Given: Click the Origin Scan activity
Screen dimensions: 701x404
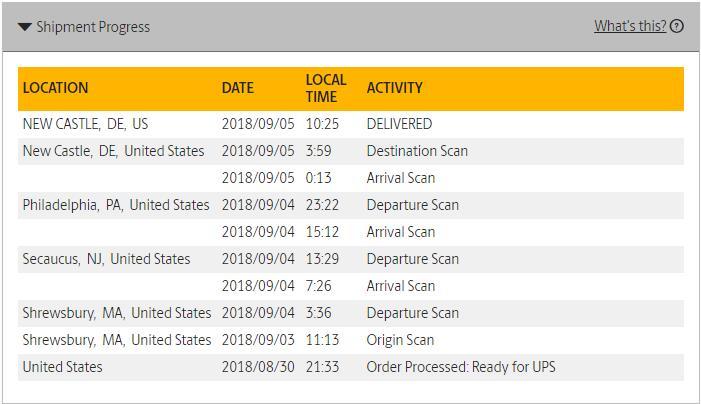Looking at the screenshot, I should pos(400,340).
